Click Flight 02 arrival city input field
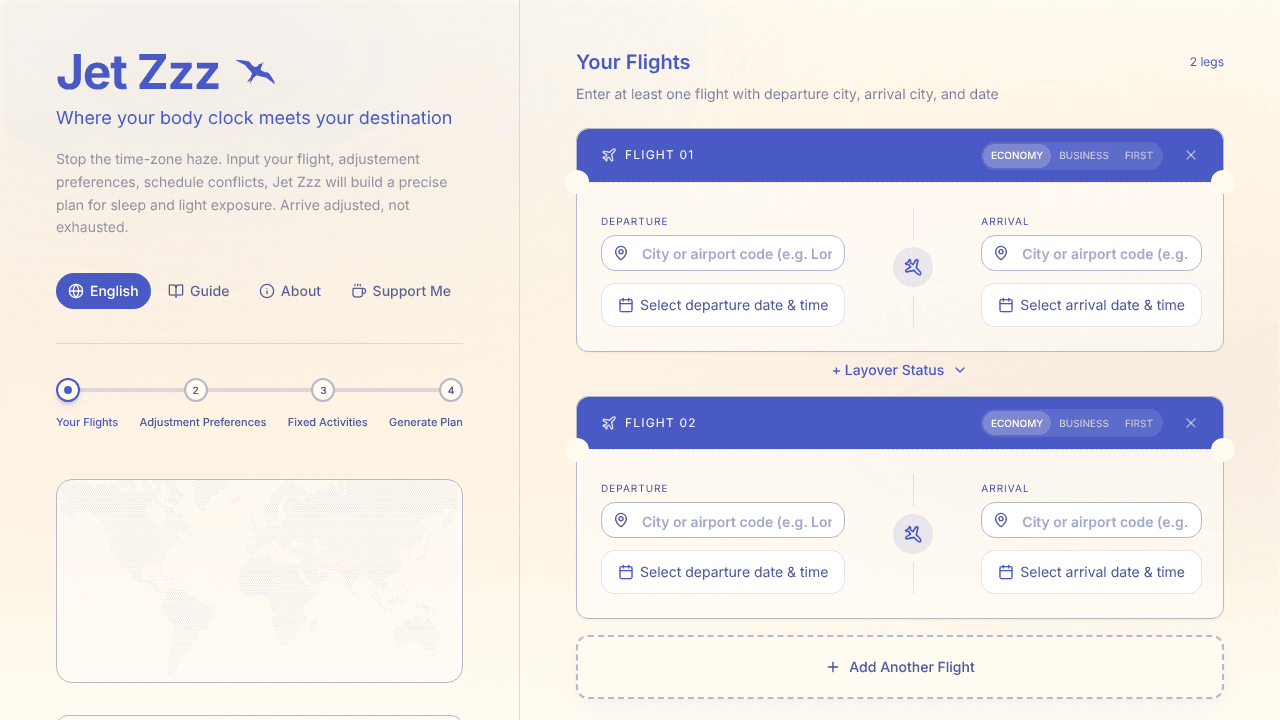 click(1091, 521)
